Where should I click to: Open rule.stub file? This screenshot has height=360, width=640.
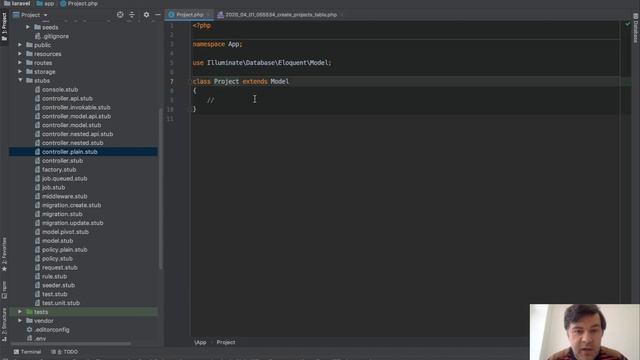pyautogui.click(x=54, y=276)
